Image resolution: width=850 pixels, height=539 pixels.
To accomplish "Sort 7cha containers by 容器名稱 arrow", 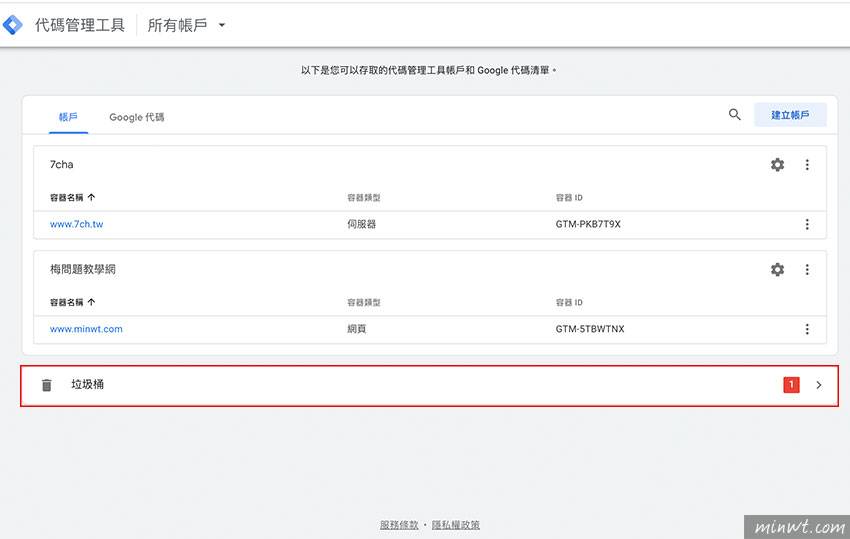I will tap(91, 197).
